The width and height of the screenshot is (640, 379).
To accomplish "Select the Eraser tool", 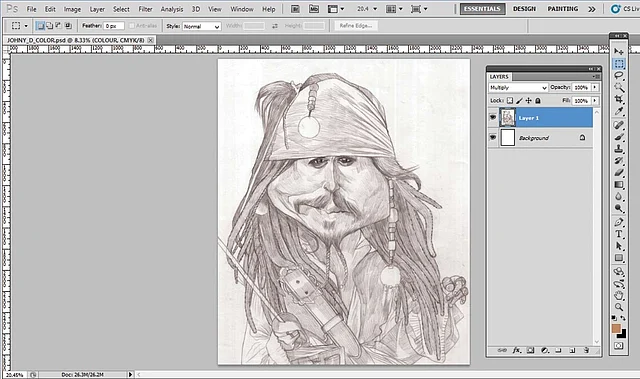I will pos(619,173).
